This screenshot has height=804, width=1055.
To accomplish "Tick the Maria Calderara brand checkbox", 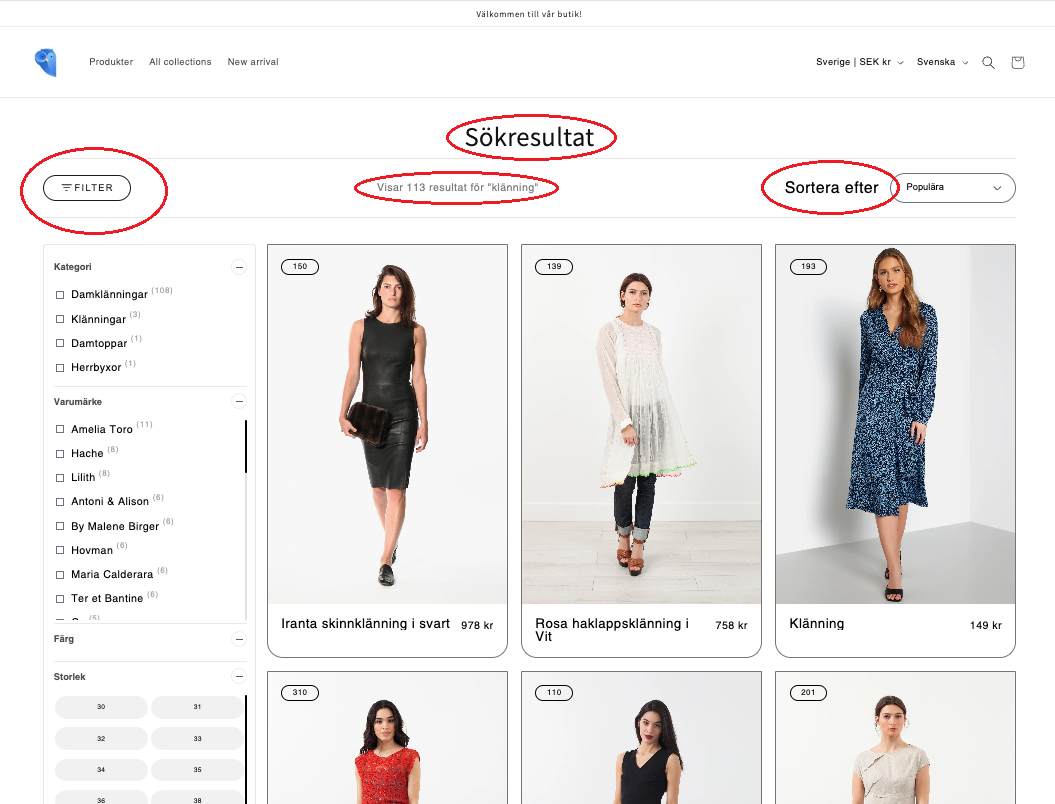I will pyautogui.click(x=60, y=575).
